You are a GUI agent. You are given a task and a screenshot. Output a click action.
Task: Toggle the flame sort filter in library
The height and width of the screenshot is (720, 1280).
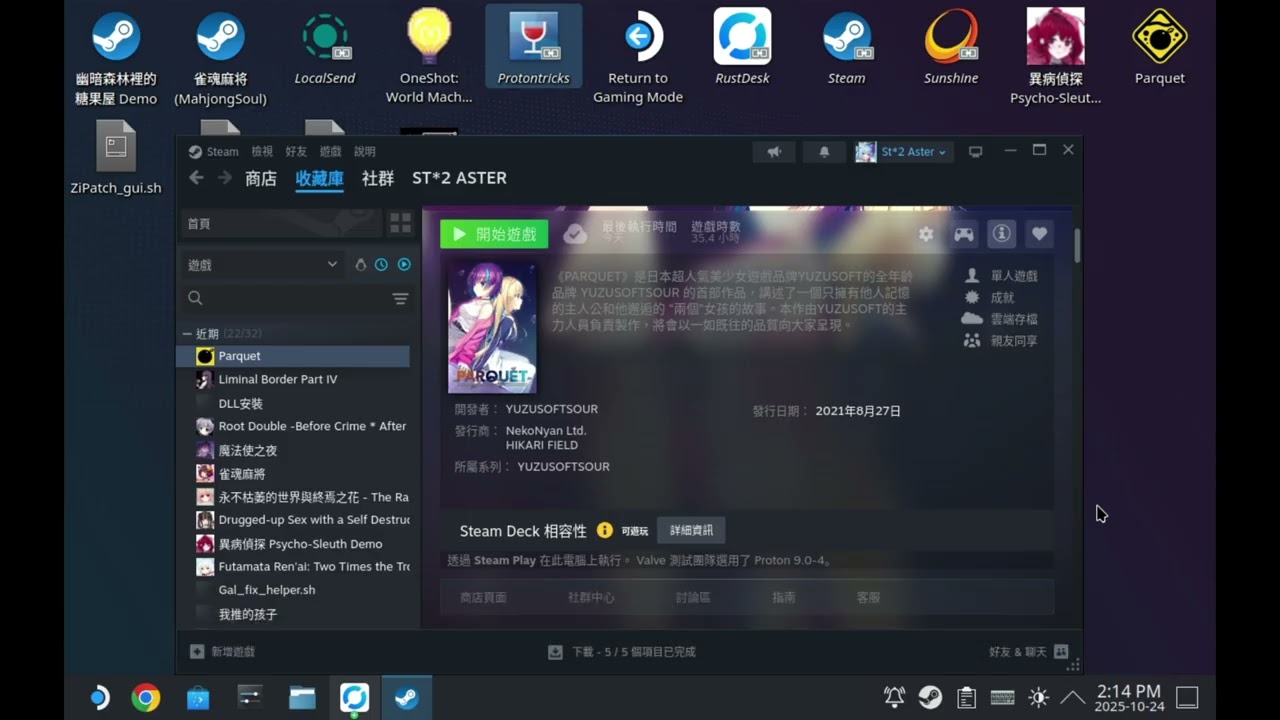tap(361, 264)
